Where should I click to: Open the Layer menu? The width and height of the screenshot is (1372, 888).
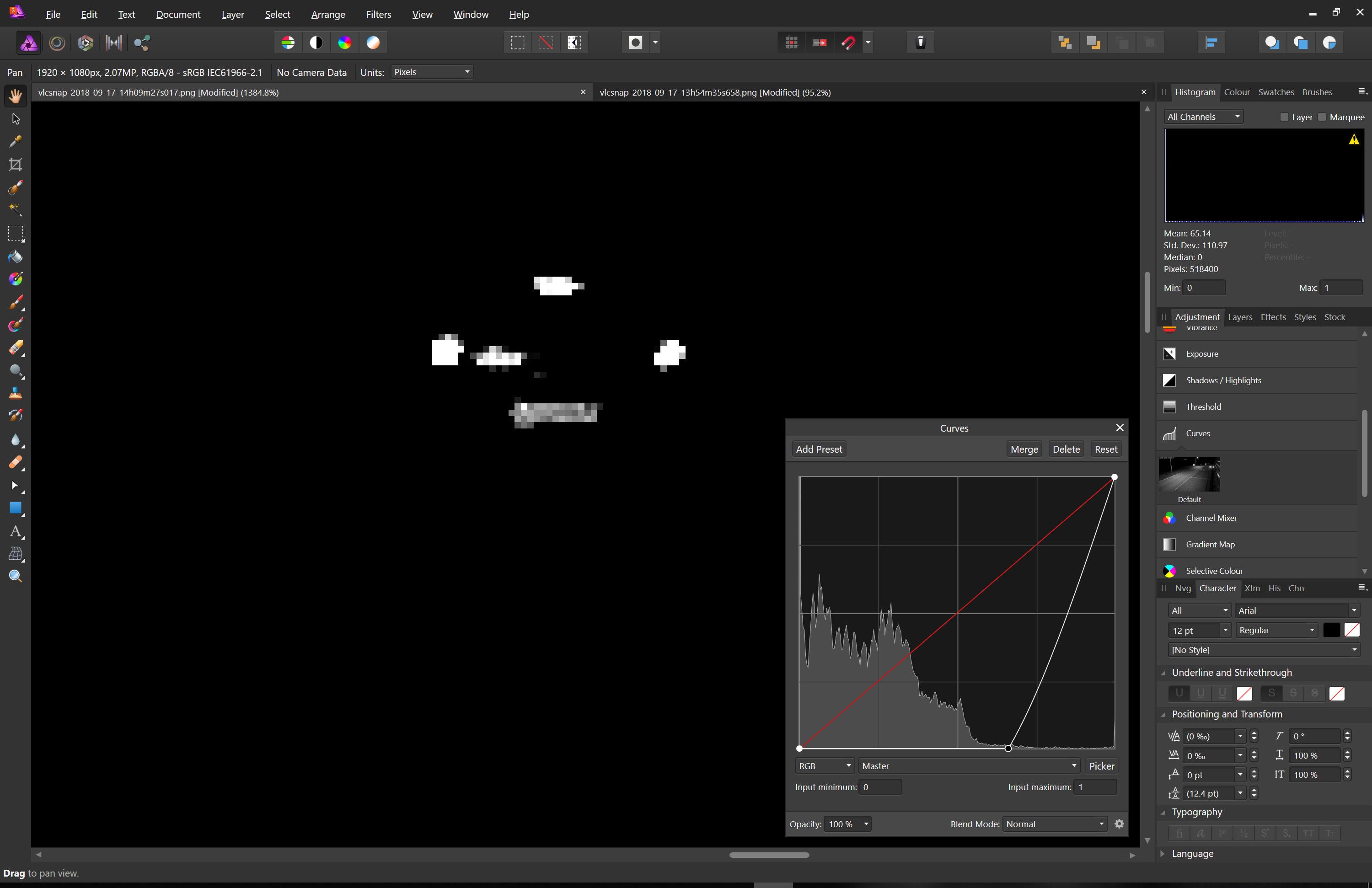[x=232, y=15]
